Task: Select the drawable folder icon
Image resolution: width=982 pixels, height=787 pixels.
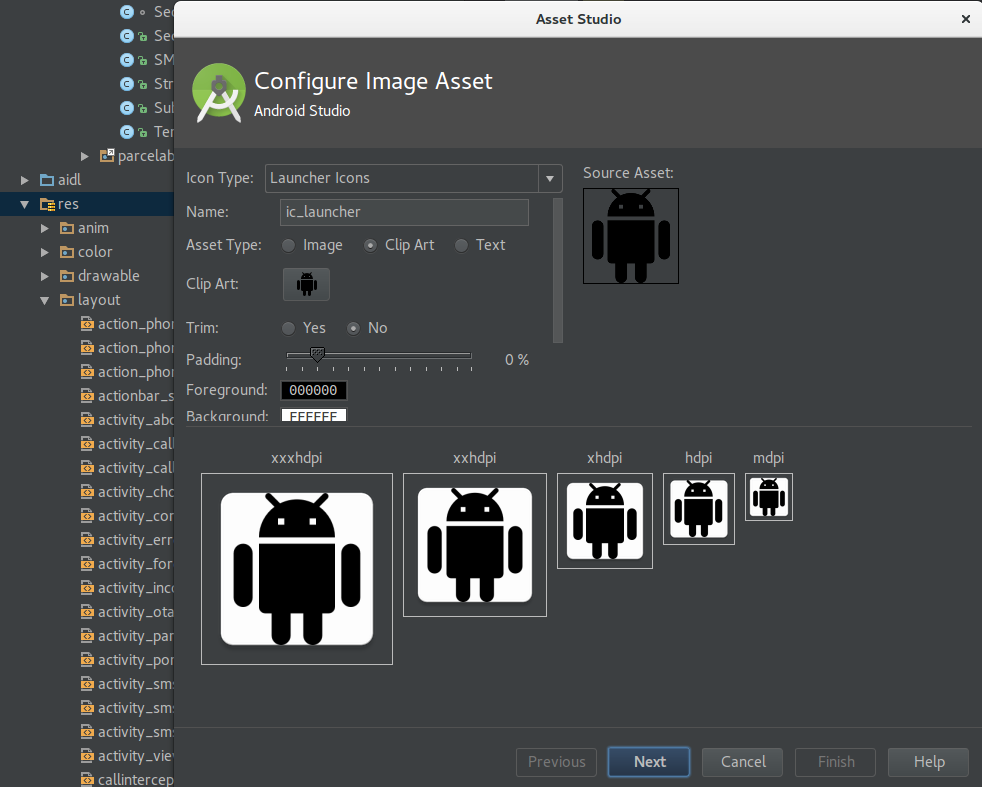Action: (x=67, y=276)
